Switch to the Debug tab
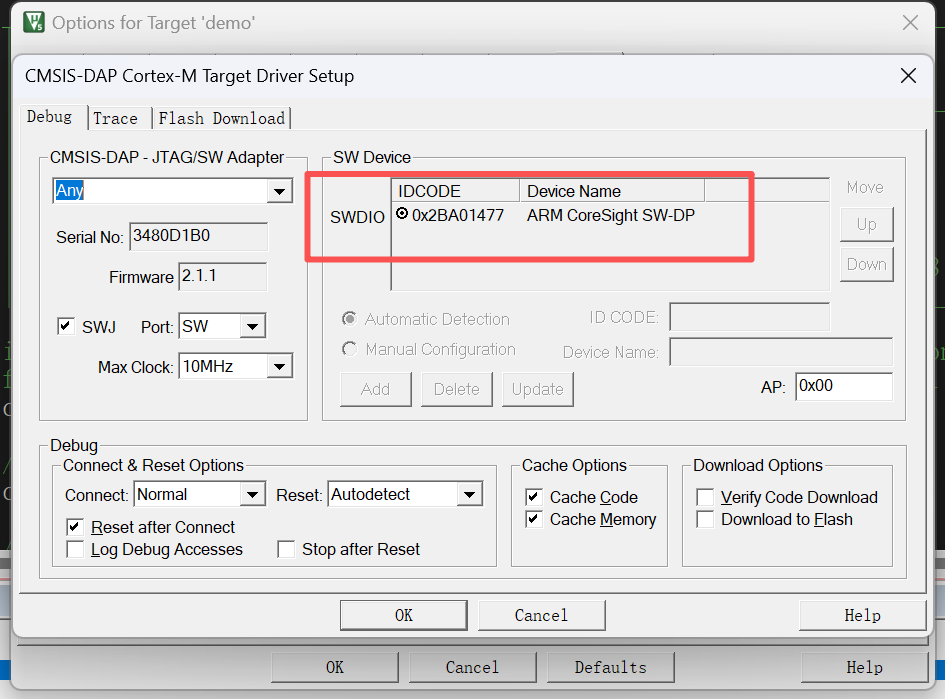945x699 pixels. click(x=49, y=117)
